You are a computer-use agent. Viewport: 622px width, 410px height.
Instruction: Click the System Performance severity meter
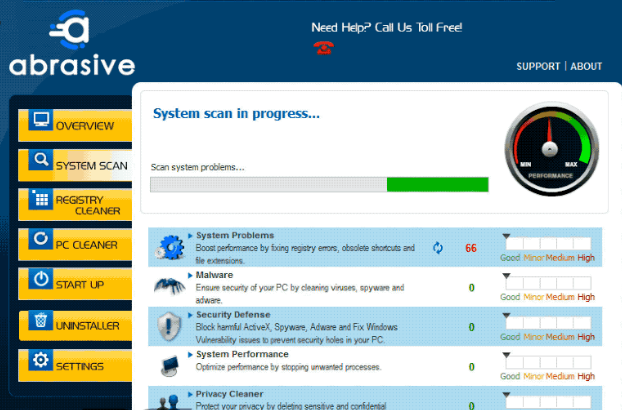click(549, 361)
